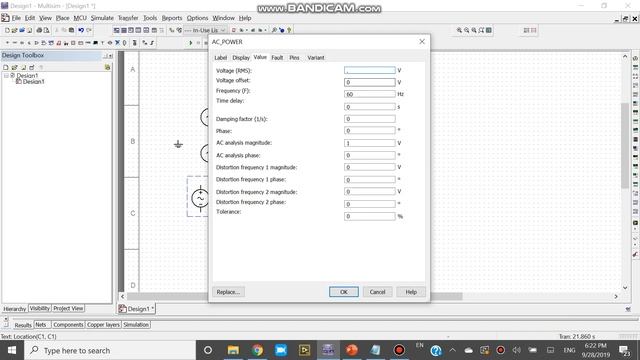Click the Tolerance input field
Screen dimensions: 640x360
pos(369,216)
